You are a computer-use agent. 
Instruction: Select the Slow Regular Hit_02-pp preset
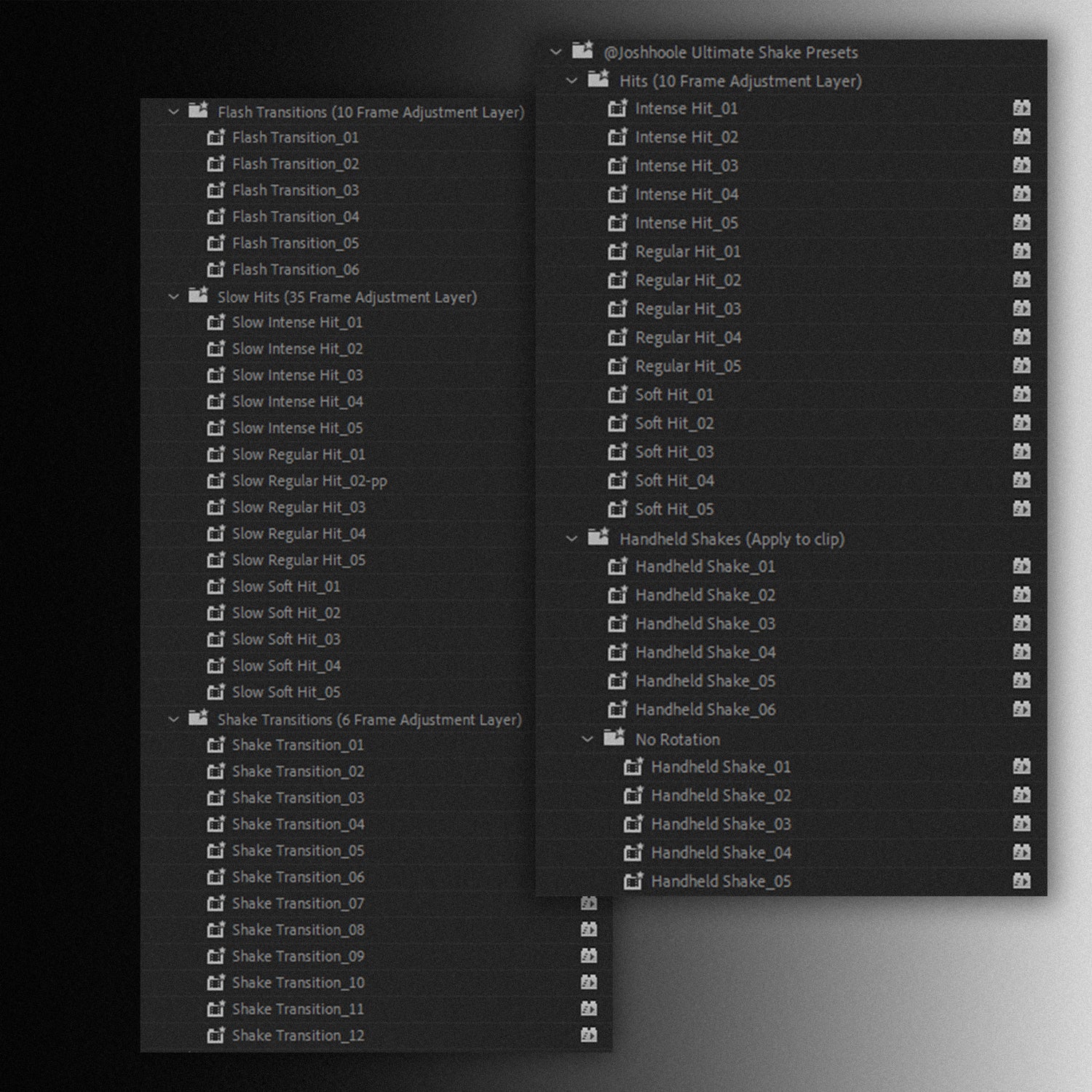309,481
